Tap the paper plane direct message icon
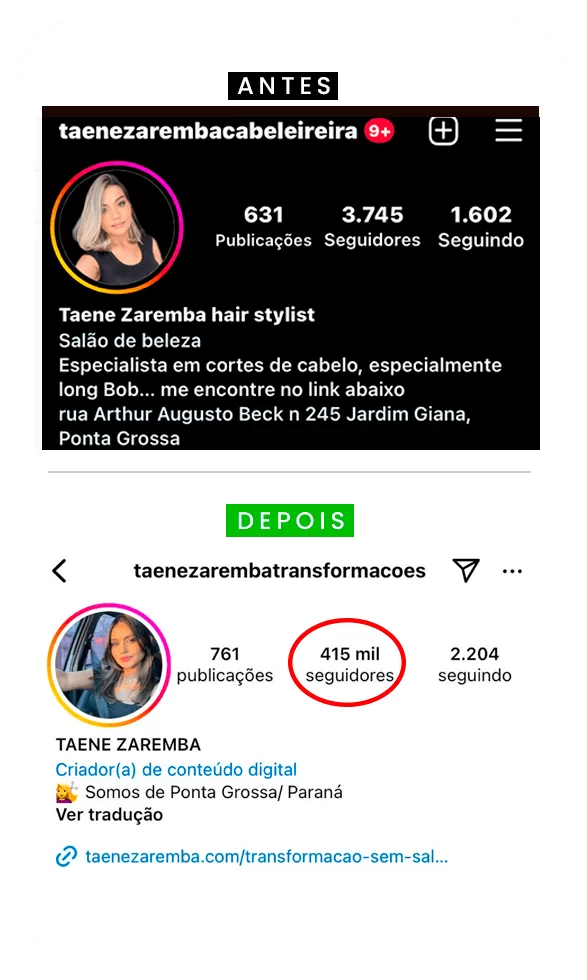Screen dimensions: 587x980 [466, 570]
